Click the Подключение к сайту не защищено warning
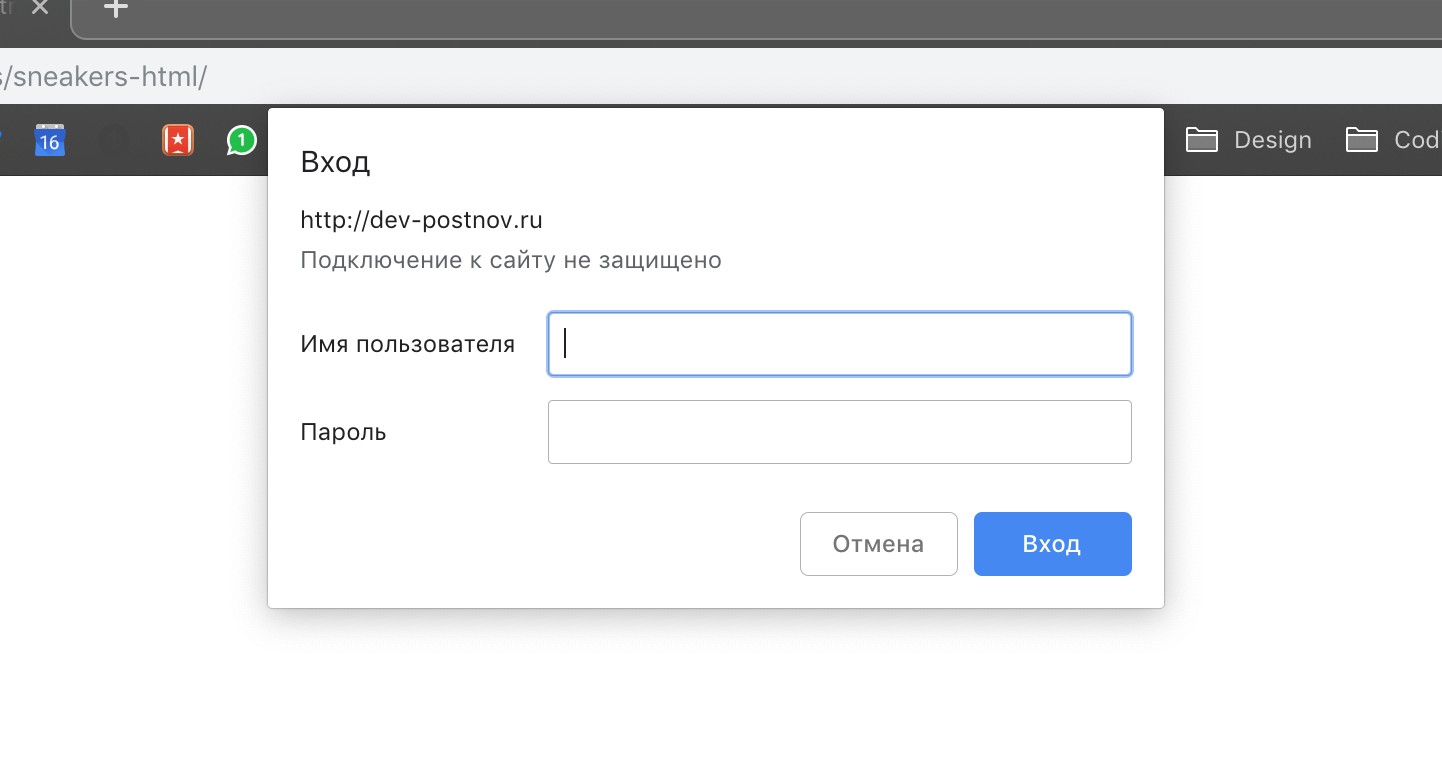Image resolution: width=1442 pixels, height=764 pixels. click(x=510, y=260)
